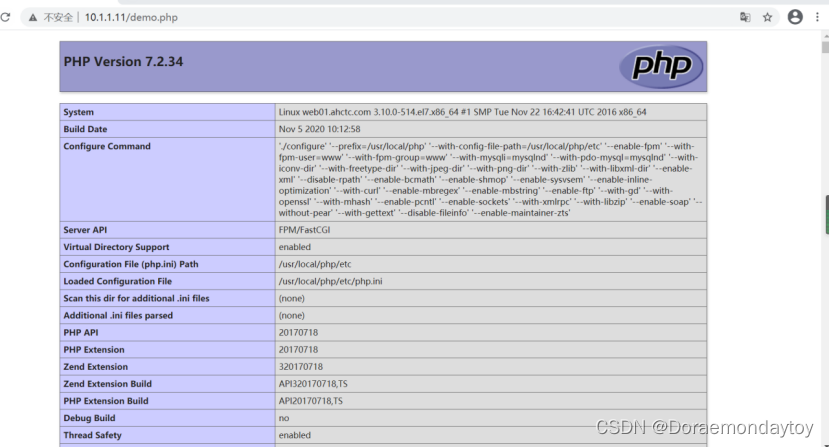829x447 pixels.
Task: Click the Linux web01.ahctc.com system value
Action: pyautogui.click(x=463, y=112)
